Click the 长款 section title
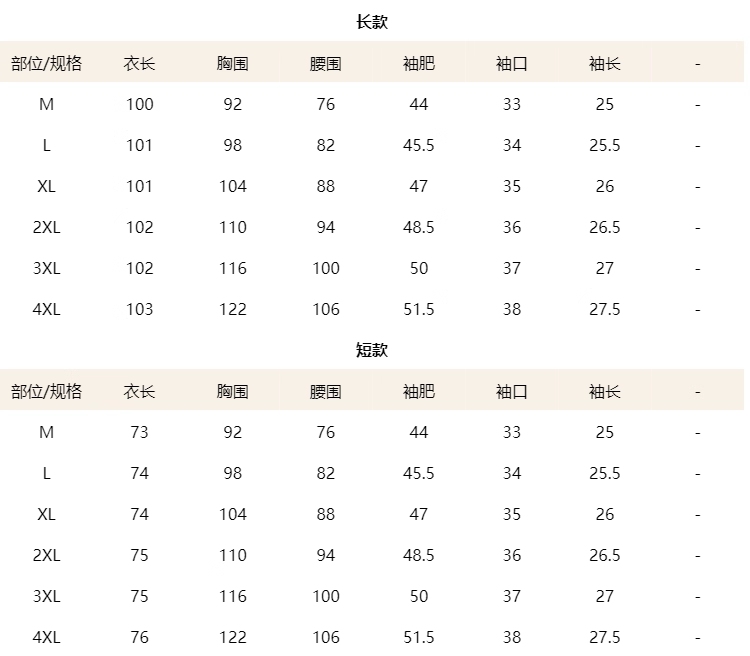This screenshot has height=656, width=750. coord(372,22)
